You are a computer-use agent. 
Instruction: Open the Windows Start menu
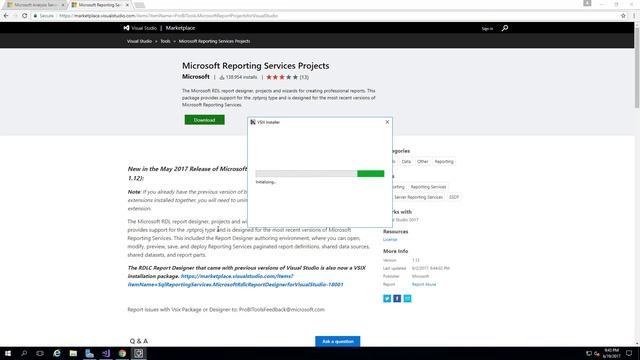coord(8,353)
